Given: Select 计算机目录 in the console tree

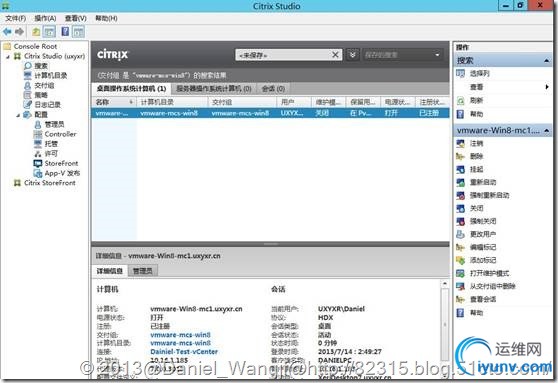Looking at the screenshot, I should 51,75.
